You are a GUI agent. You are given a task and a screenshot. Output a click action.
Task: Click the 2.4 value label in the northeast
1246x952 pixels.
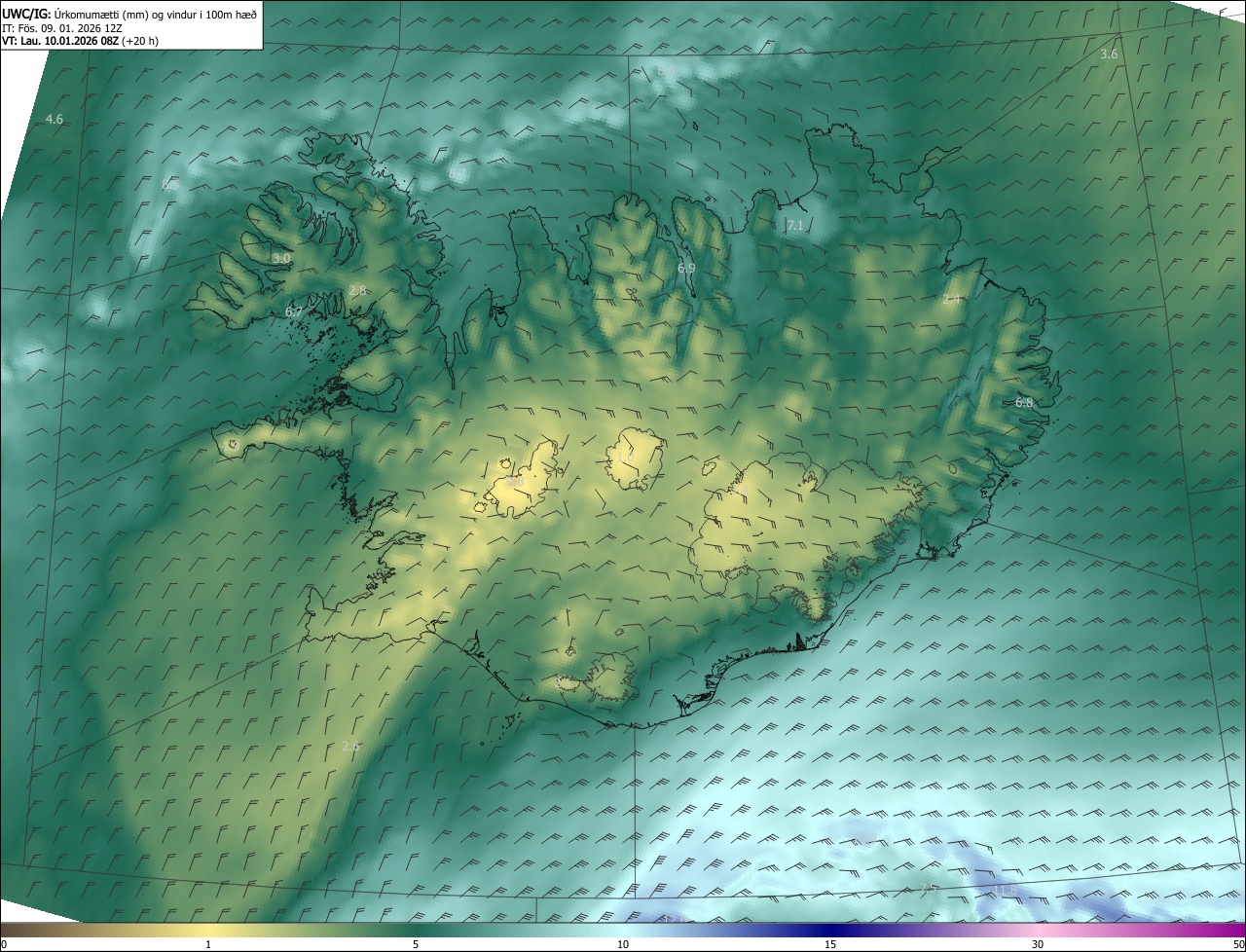[x=951, y=300]
